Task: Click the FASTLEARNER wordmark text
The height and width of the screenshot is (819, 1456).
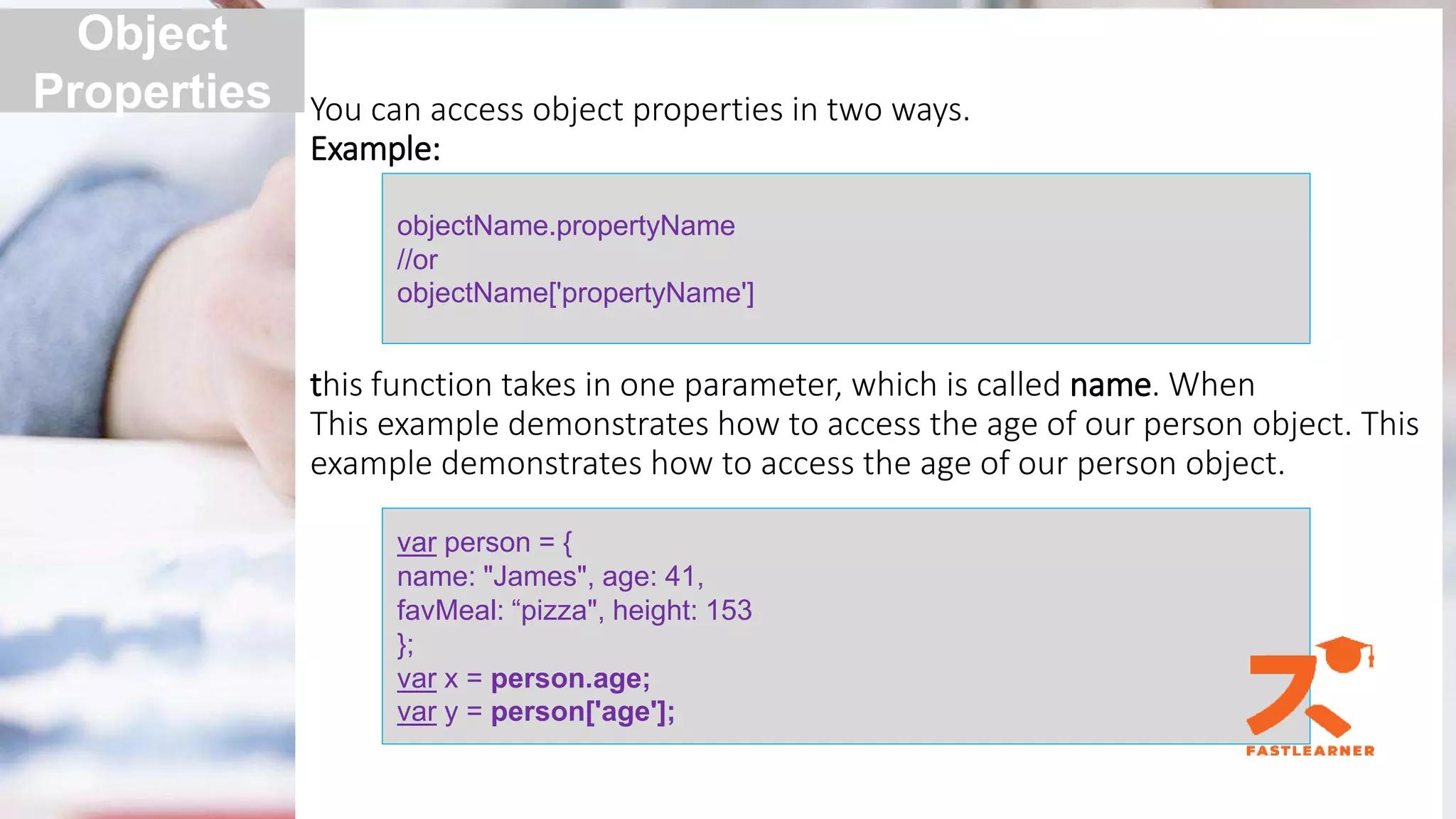Action: pos(1310,751)
